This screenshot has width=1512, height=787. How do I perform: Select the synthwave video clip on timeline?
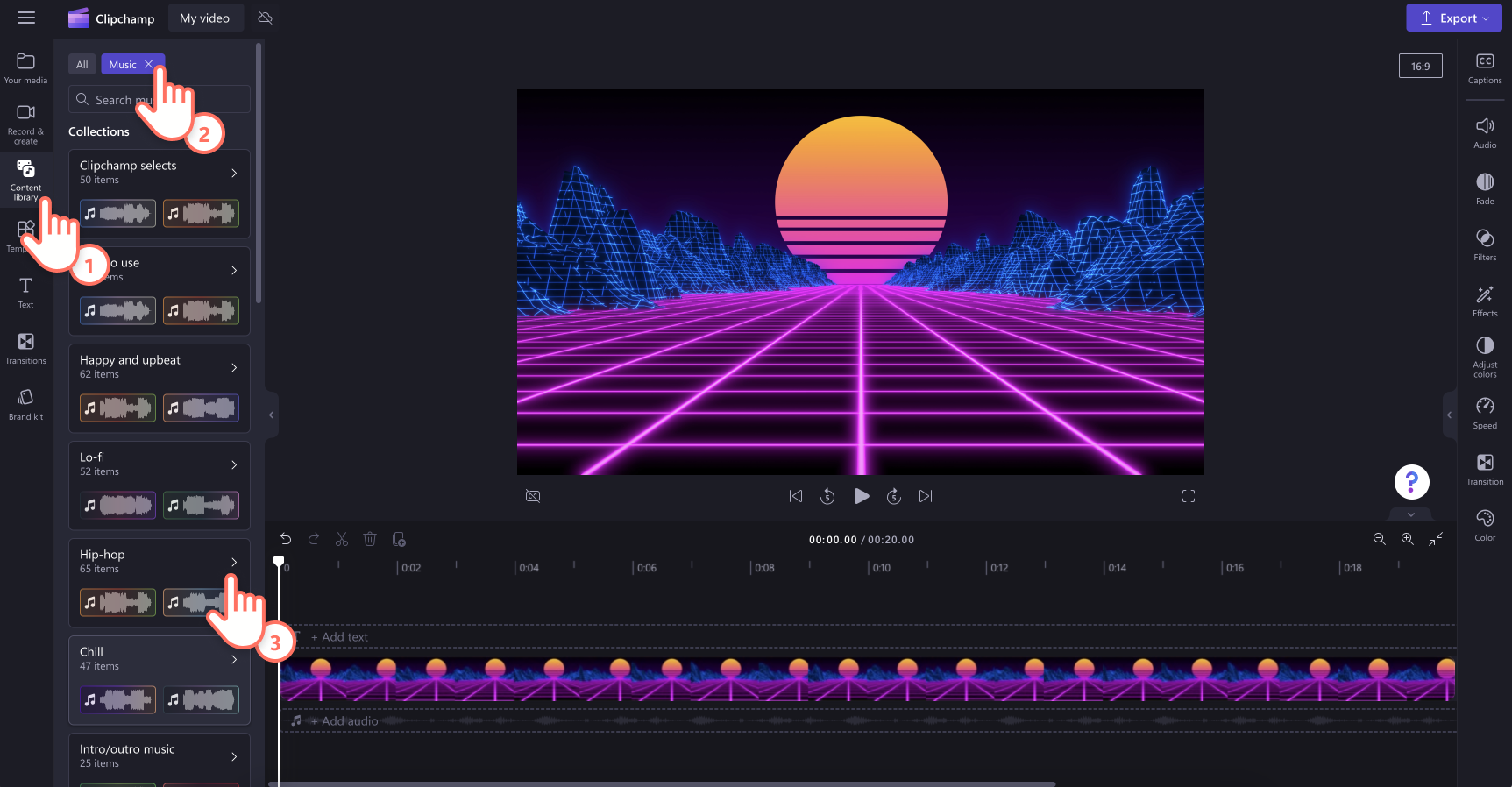pyautogui.click(x=867, y=679)
